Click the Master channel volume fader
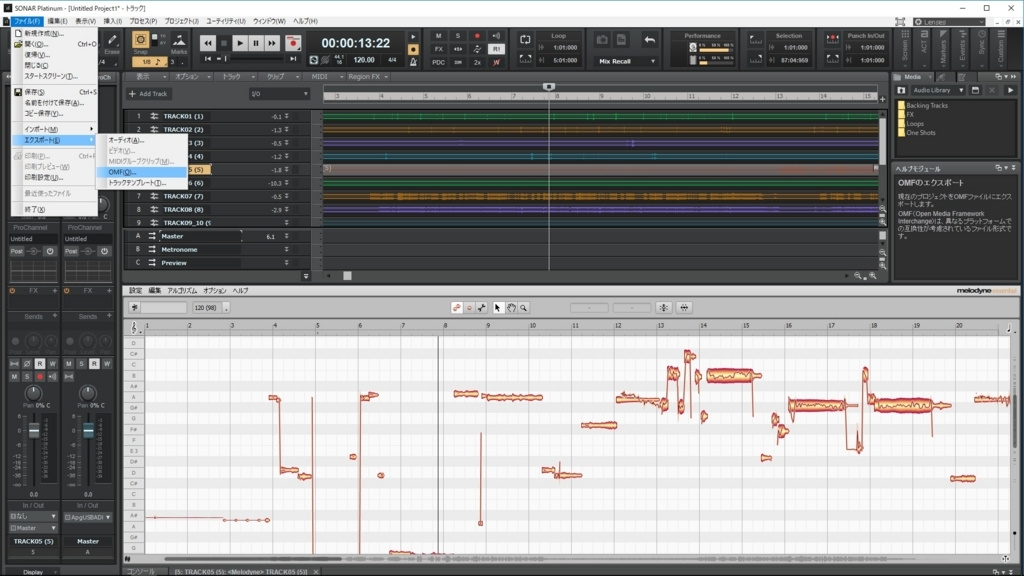Screen dimensions: 1024x576 click(x=88, y=430)
